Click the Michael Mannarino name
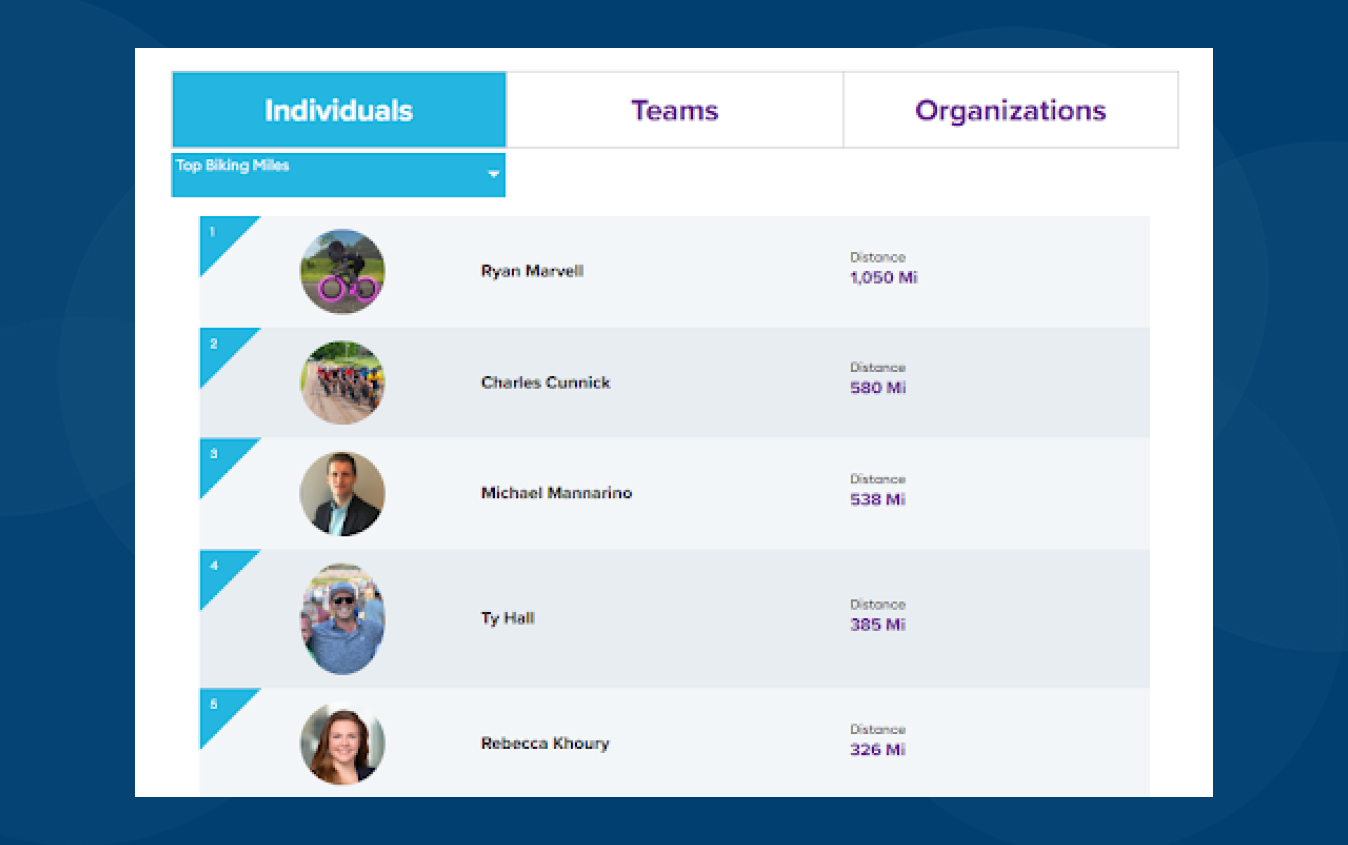1348x845 pixels. click(556, 493)
